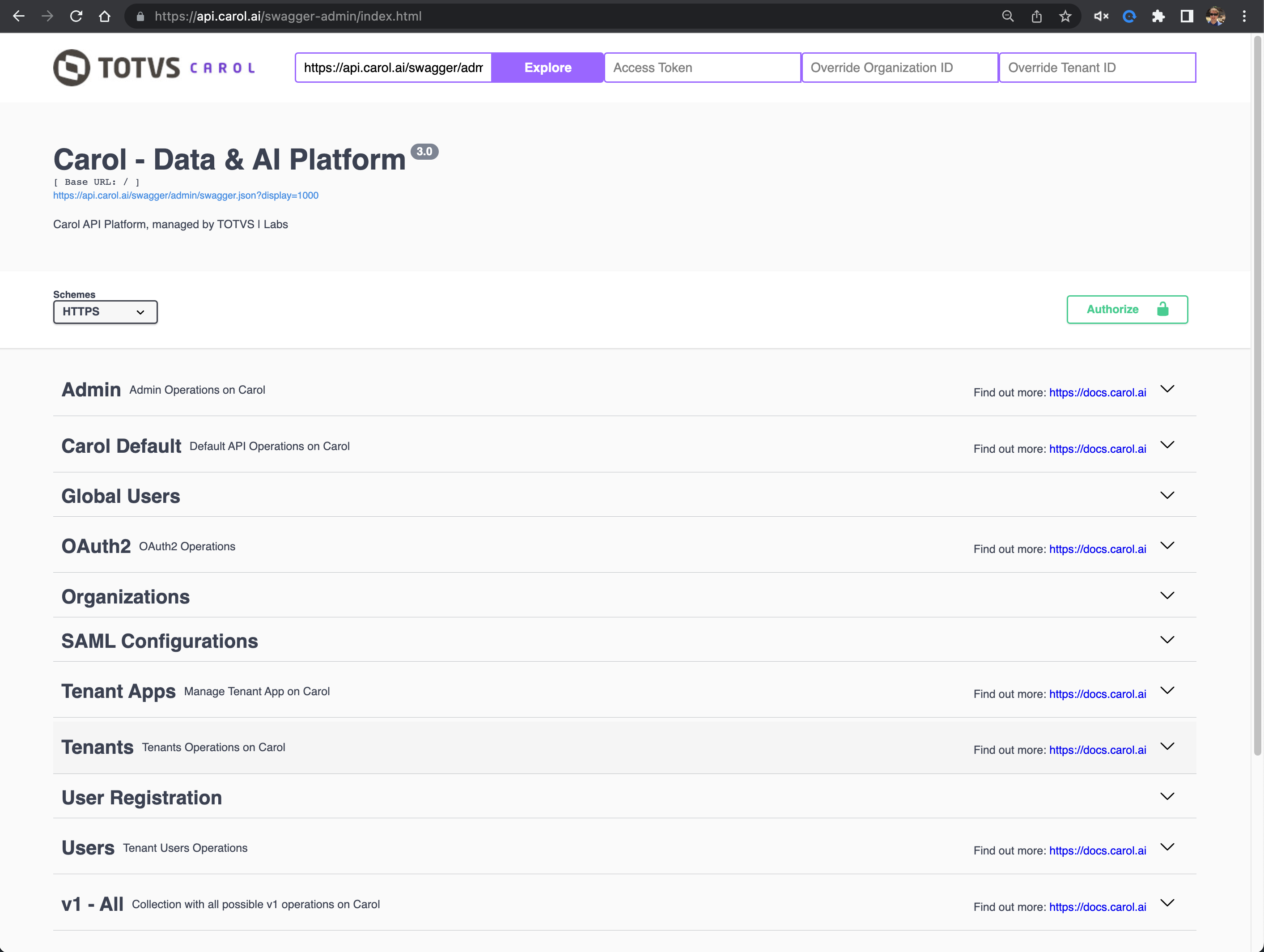
Task: Click 'Tenant Users Operations' description
Action: pyautogui.click(x=185, y=848)
